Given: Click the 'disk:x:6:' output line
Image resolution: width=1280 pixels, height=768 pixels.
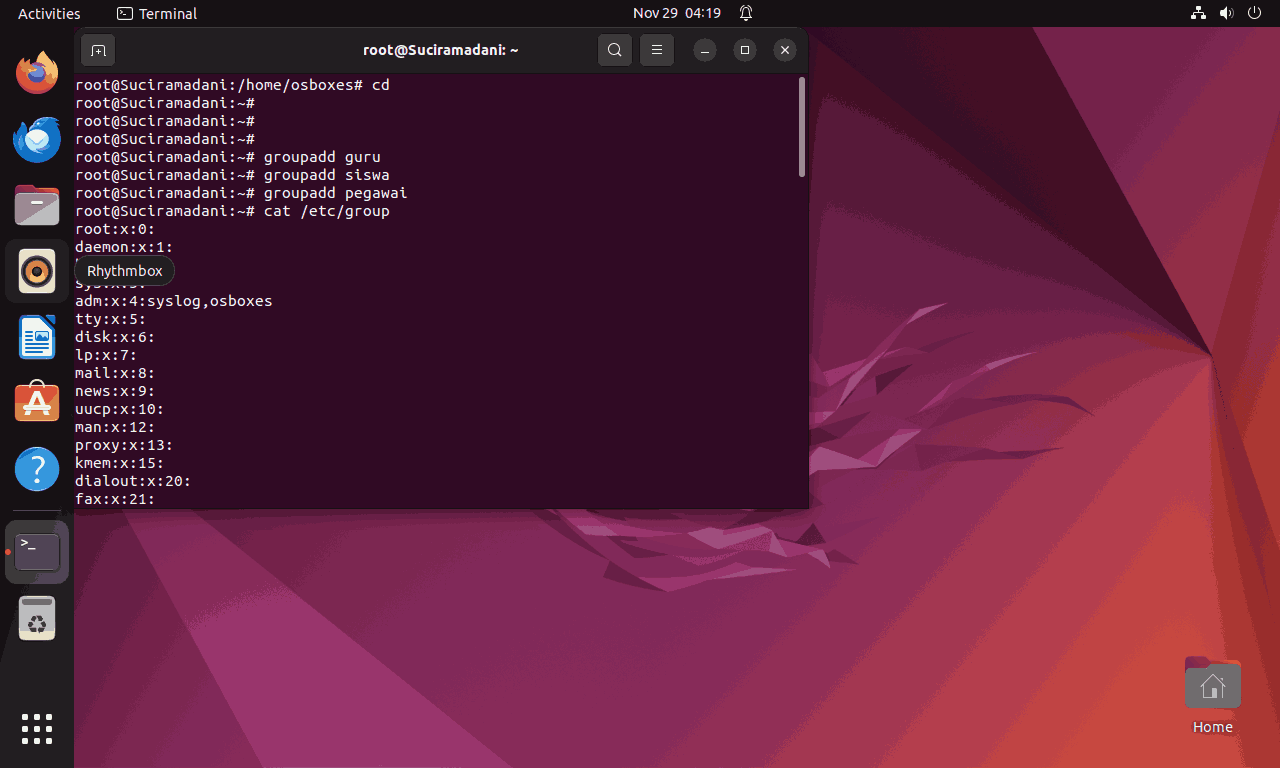Looking at the screenshot, I should (x=115, y=337).
